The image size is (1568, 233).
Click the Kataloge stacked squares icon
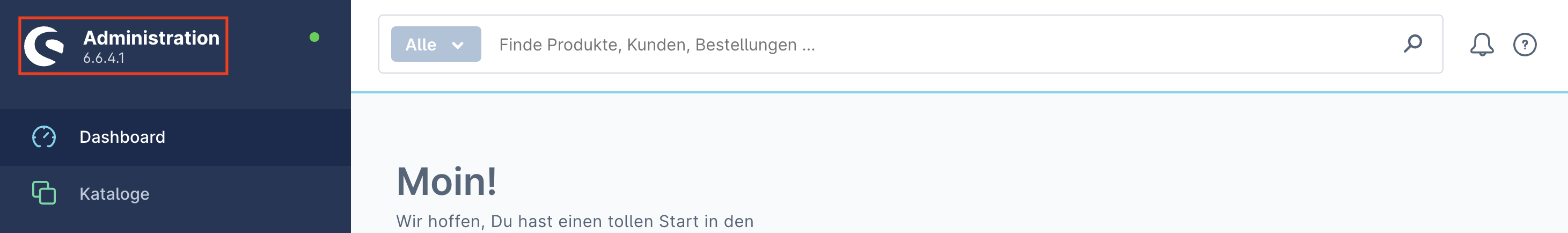coord(44,193)
